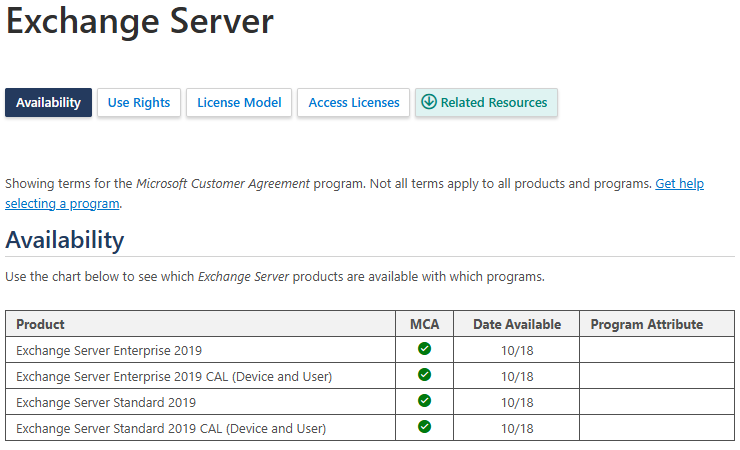Viewport: 740px width, 450px height.
Task: Click the 'Exchange Server' page title
Action: point(140,21)
